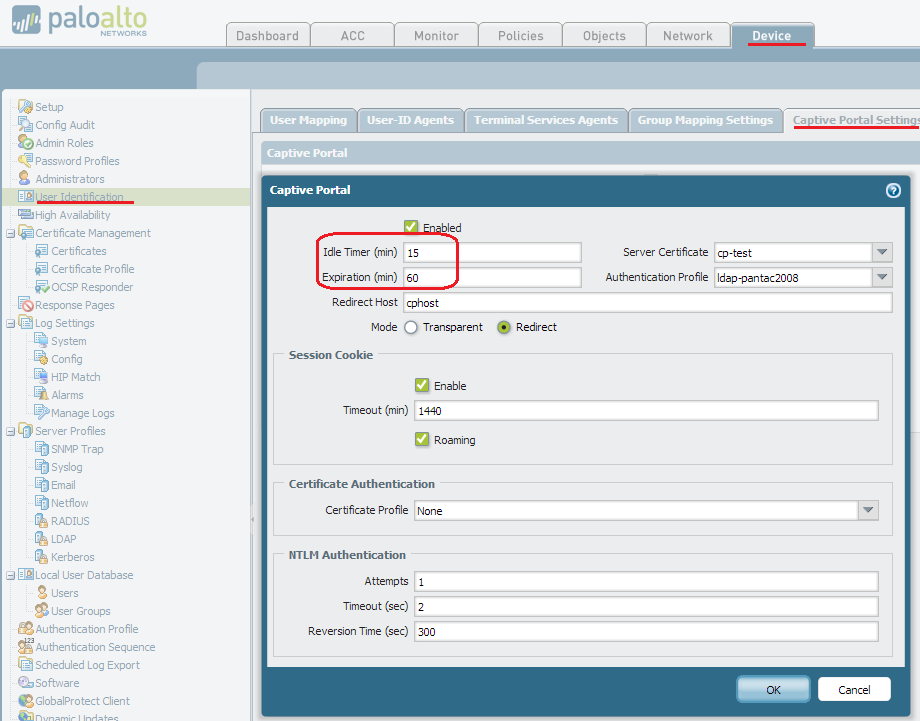Toggle the Session Cookie Enable checkbox

tap(421, 385)
